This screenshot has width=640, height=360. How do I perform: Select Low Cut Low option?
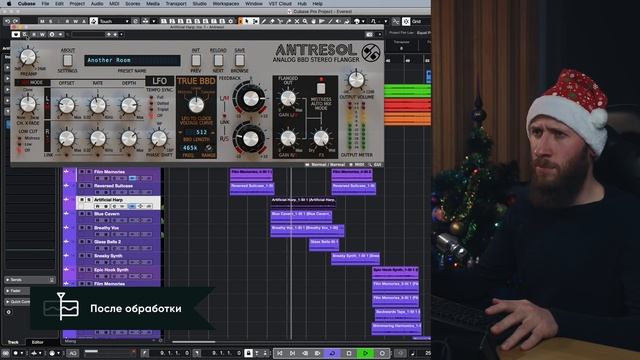point(19,144)
